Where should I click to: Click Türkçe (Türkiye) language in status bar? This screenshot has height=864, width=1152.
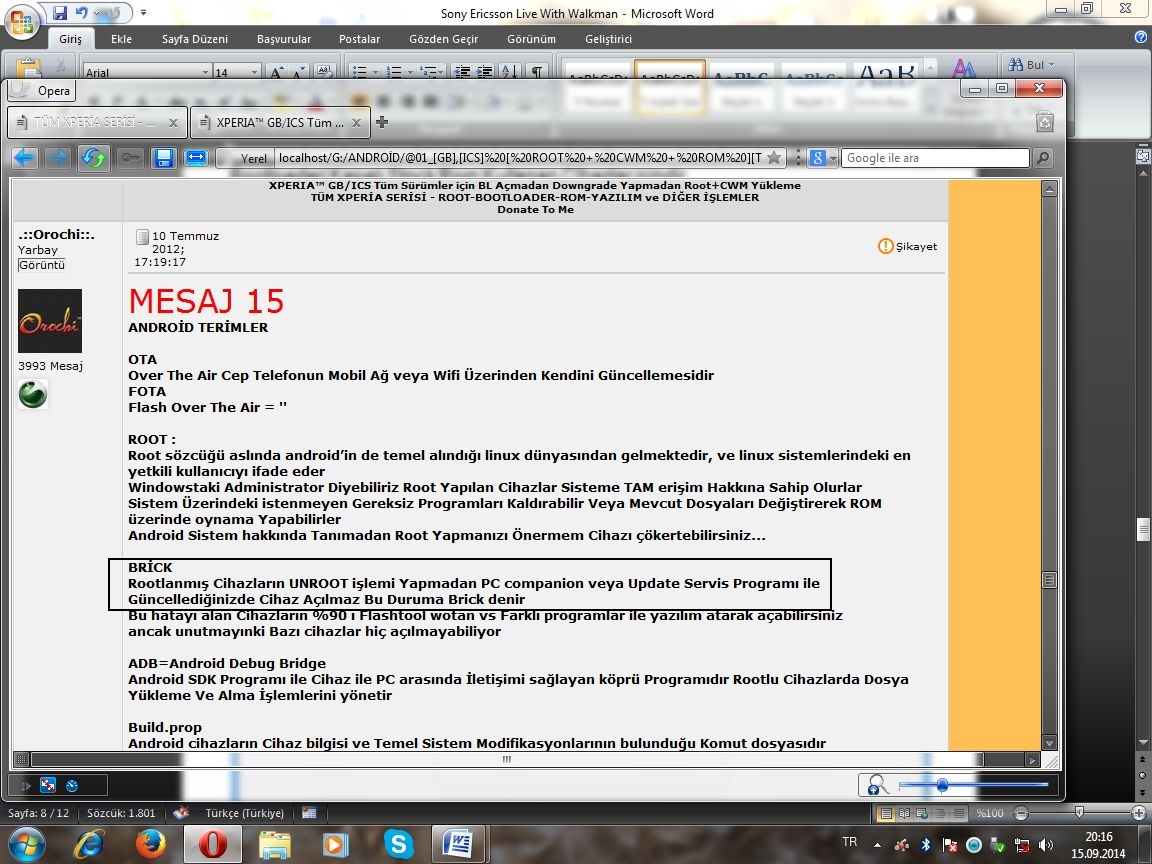(245, 813)
